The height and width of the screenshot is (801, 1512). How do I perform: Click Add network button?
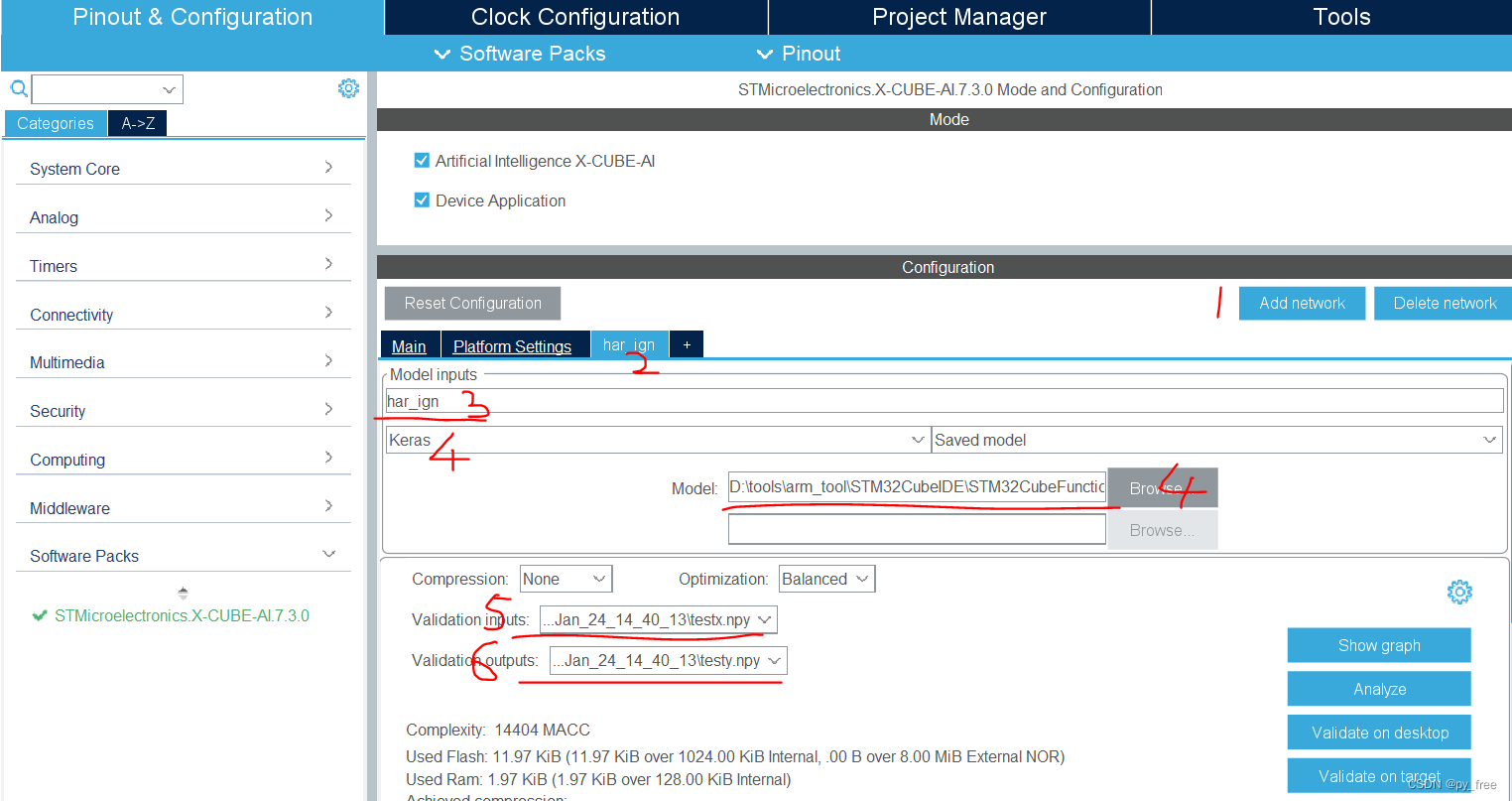point(1302,303)
